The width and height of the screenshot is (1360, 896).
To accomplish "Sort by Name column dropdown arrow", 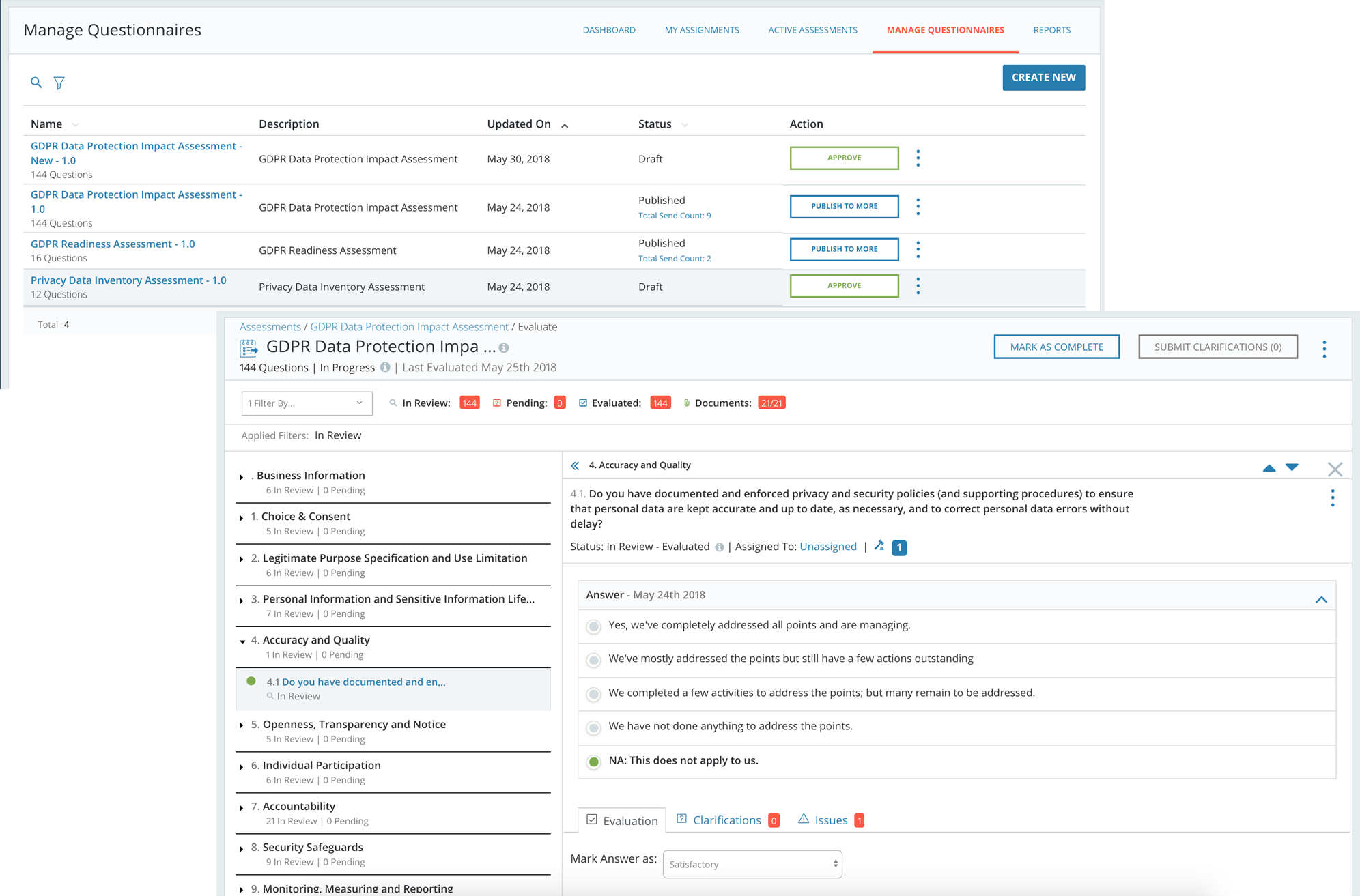I will [76, 125].
